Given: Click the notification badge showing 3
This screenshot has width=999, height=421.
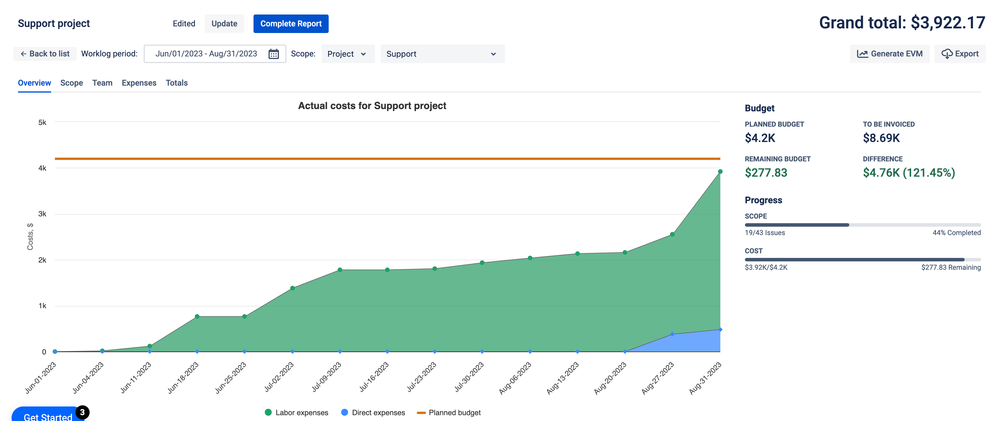Looking at the screenshot, I should [82, 411].
